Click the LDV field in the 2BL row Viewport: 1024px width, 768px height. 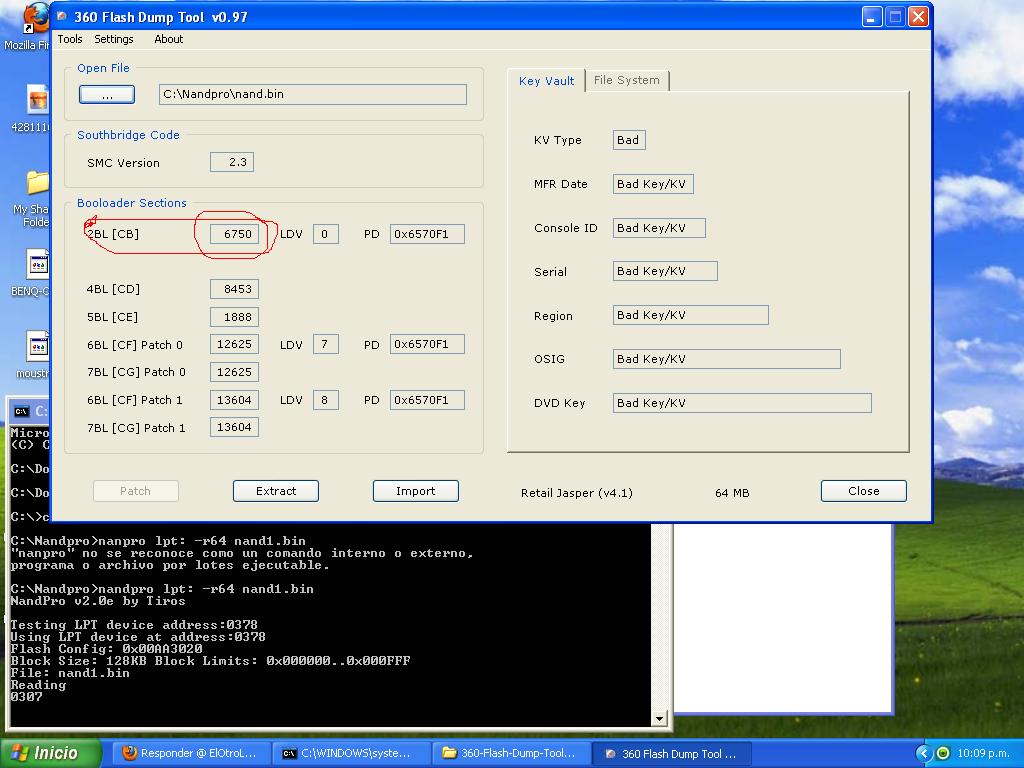click(326, 234)
